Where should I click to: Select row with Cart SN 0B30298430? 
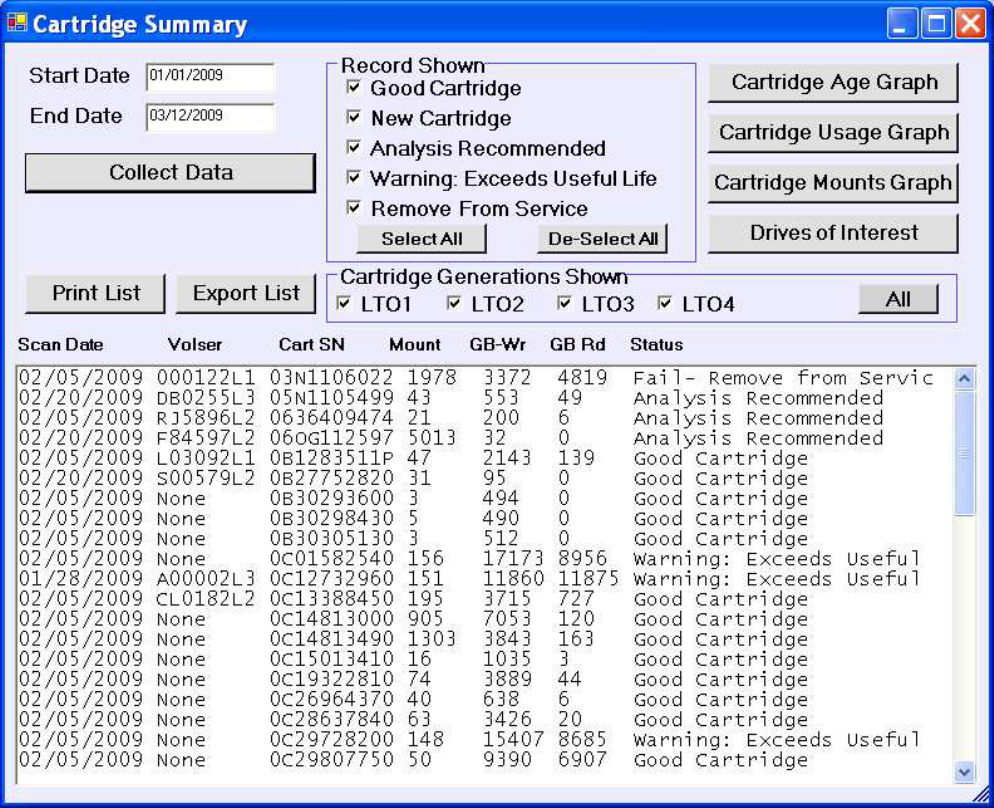pyautogui.click(x=484, y=519)
